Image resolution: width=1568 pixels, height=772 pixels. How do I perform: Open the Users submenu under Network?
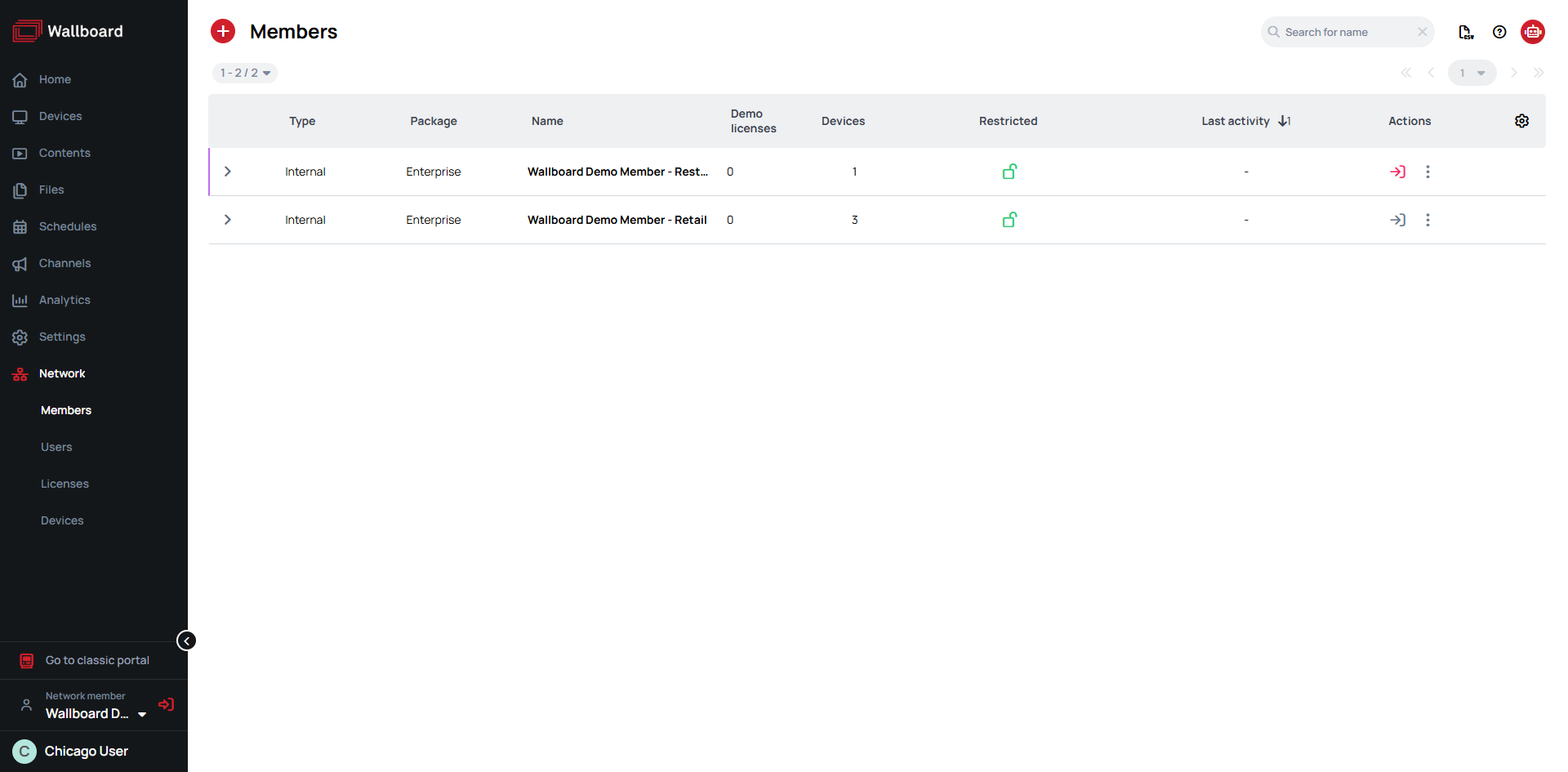tap(56, 447)
